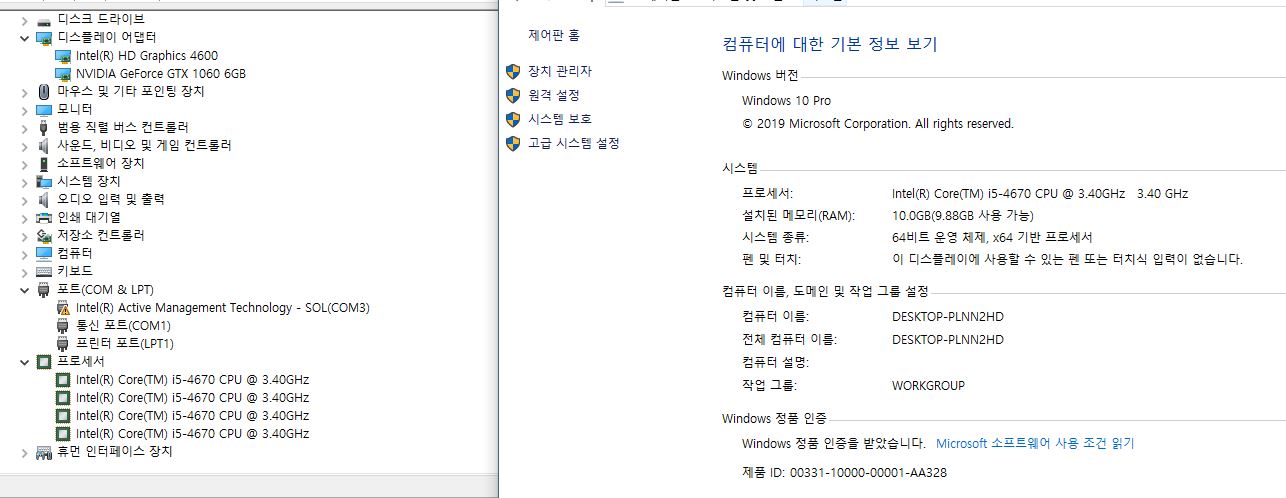This screenshot has width=1286, height=498.
Task: Expand the 모니터 category
Action: pos(24,109)
